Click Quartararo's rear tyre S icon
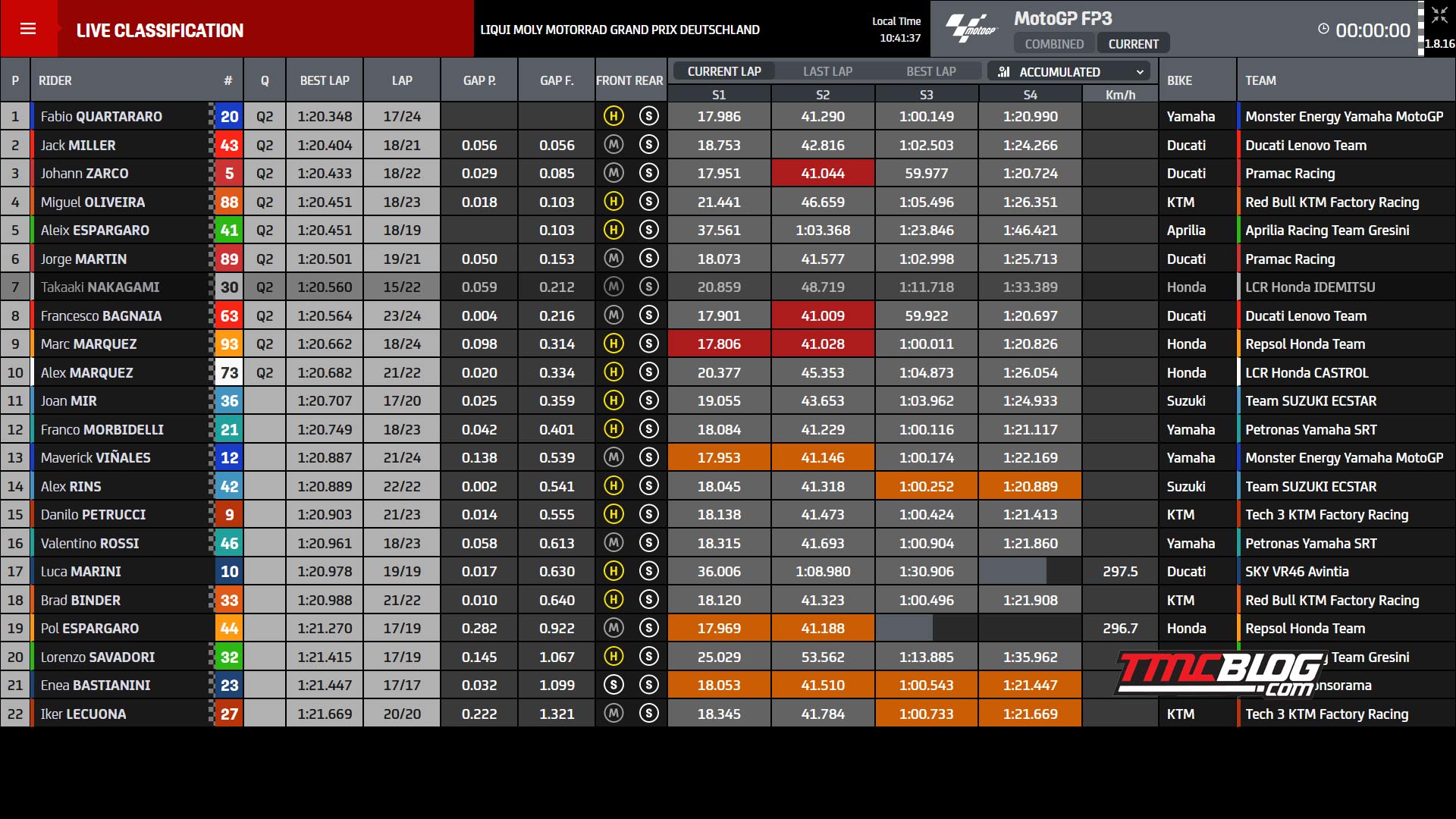The height and width of the screenshot is (819, 1456). click(x=648, y=116)
